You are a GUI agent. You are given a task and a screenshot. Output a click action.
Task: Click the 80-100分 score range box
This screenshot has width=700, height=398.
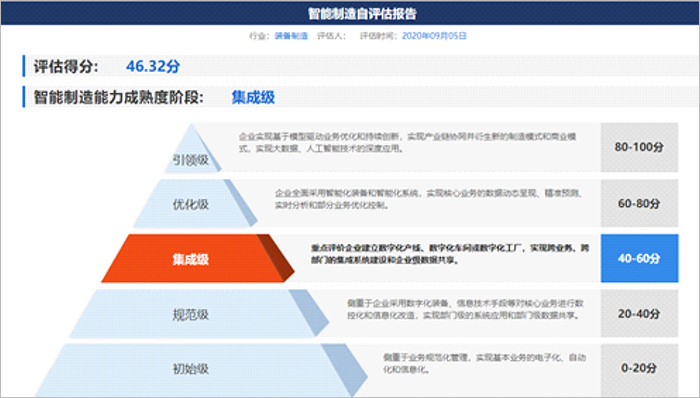point(639,147)
